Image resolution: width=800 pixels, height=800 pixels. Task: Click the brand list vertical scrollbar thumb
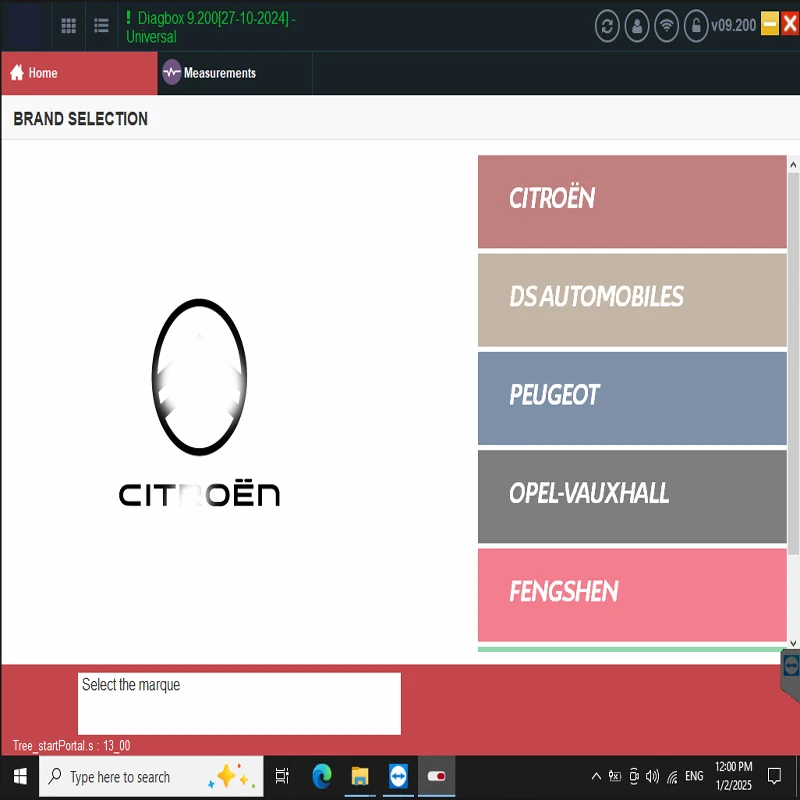pos(793,364)
